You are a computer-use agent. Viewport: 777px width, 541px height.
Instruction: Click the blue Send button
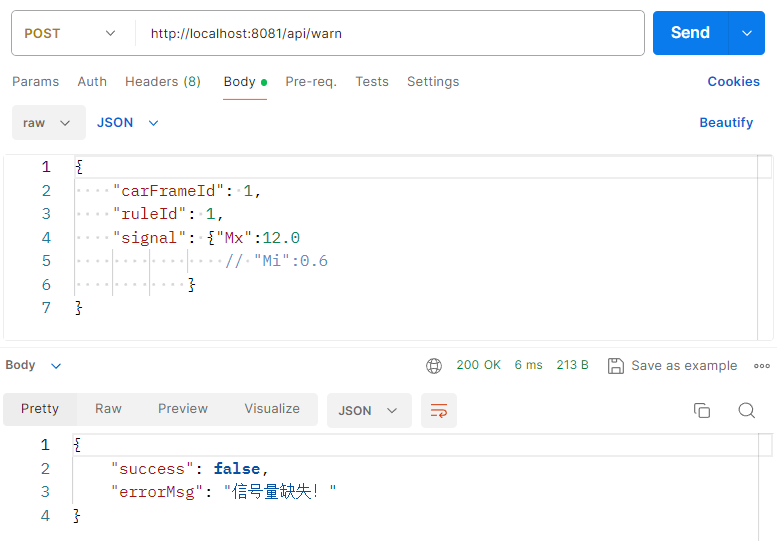tap(690, 33)
